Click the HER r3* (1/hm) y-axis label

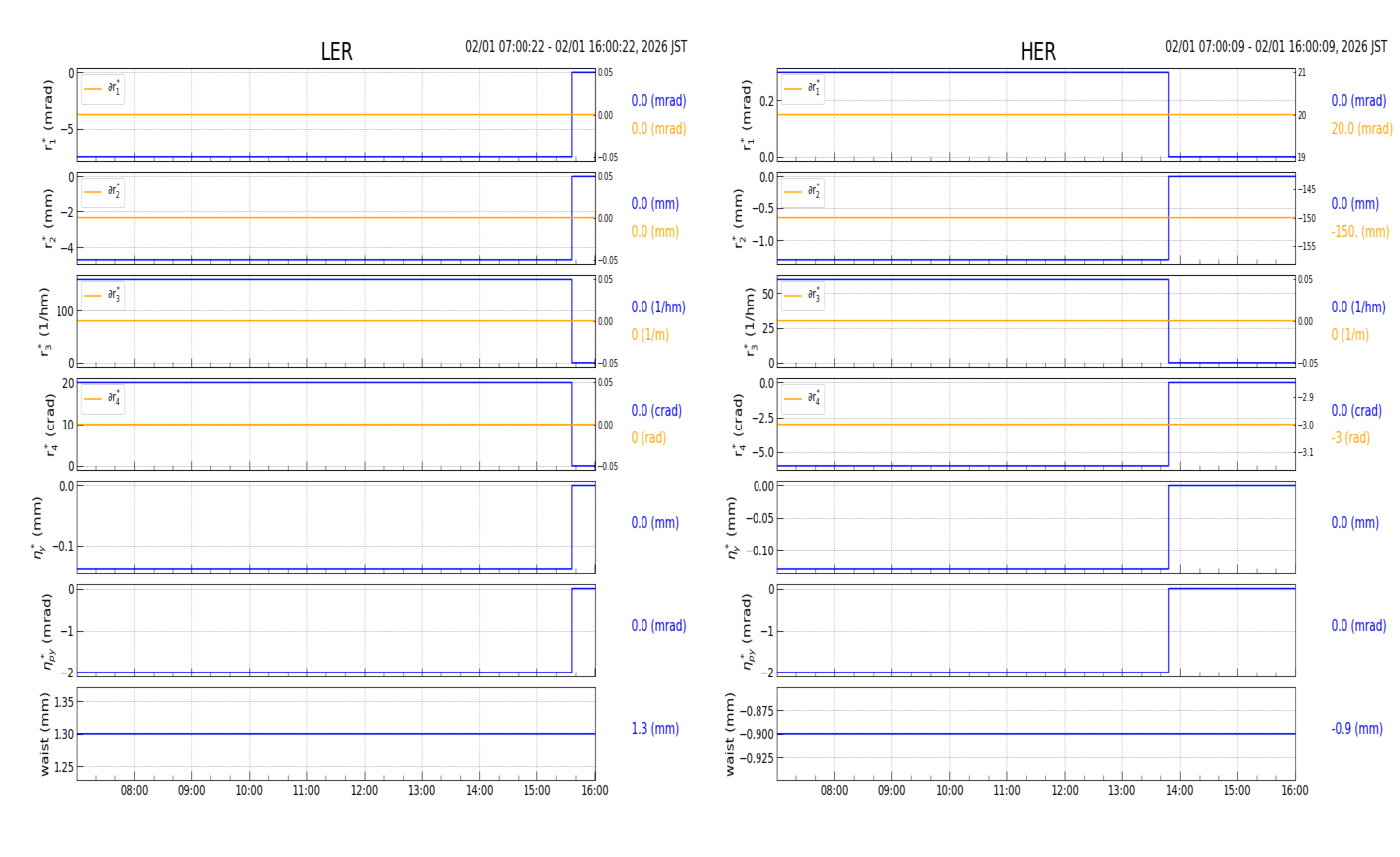point(750,321)
